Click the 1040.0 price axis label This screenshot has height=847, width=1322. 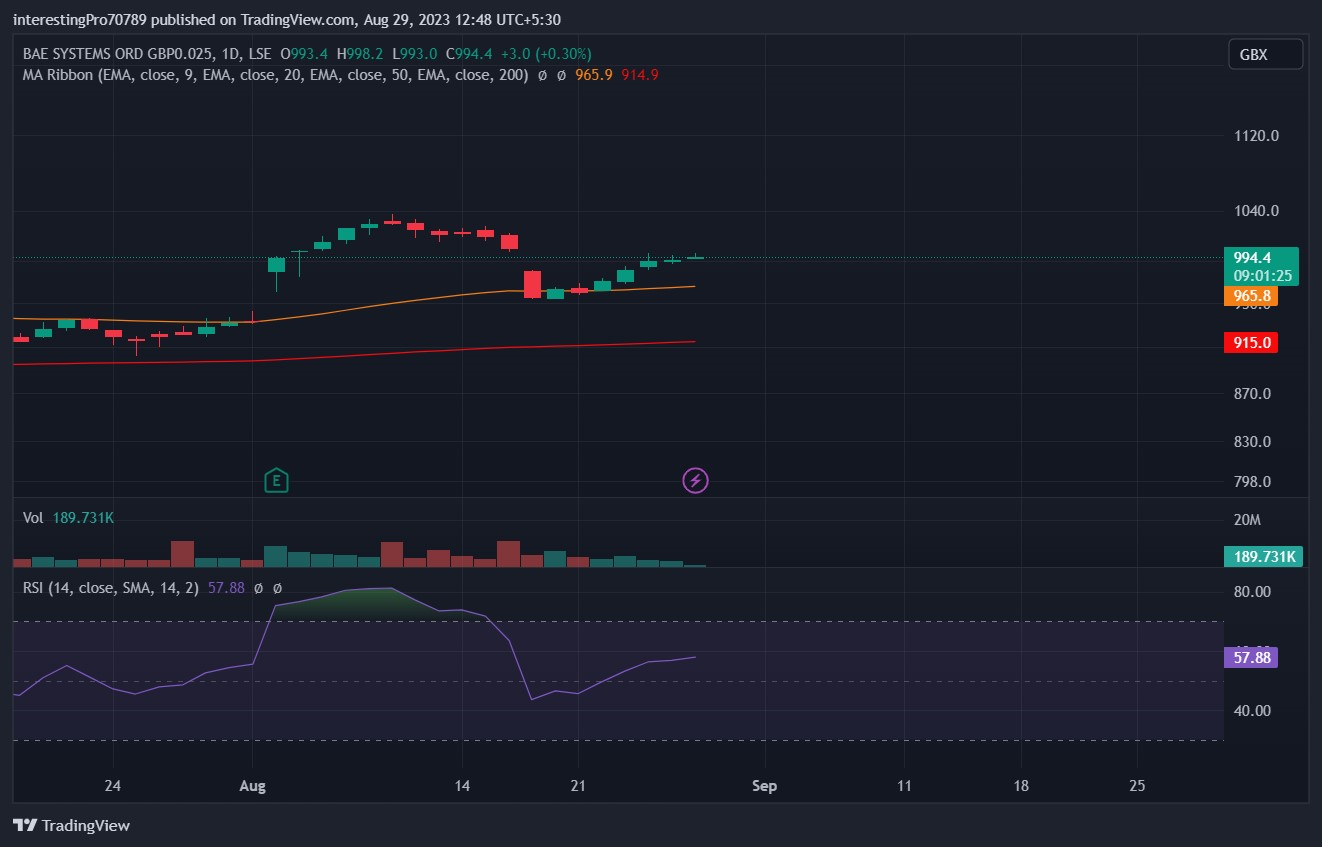click(1255, 211)
